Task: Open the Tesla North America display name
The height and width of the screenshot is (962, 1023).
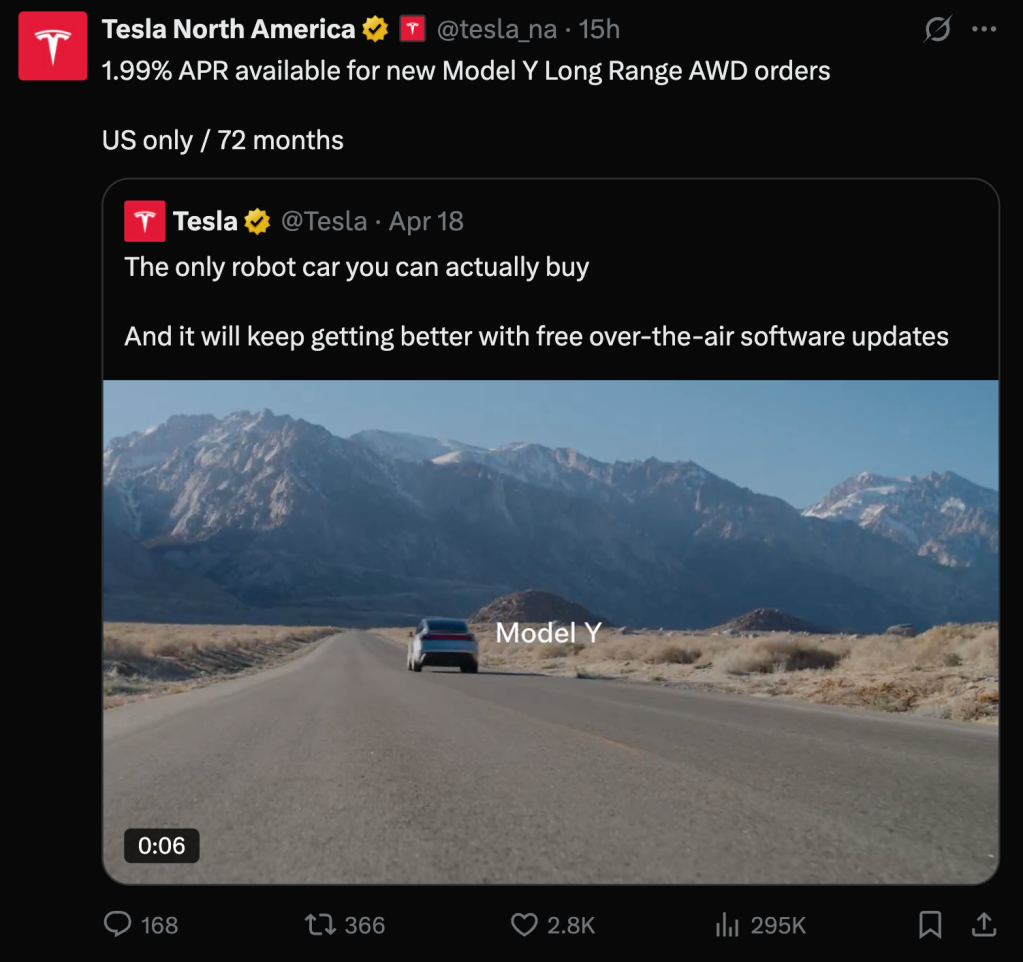Action: 228,30
